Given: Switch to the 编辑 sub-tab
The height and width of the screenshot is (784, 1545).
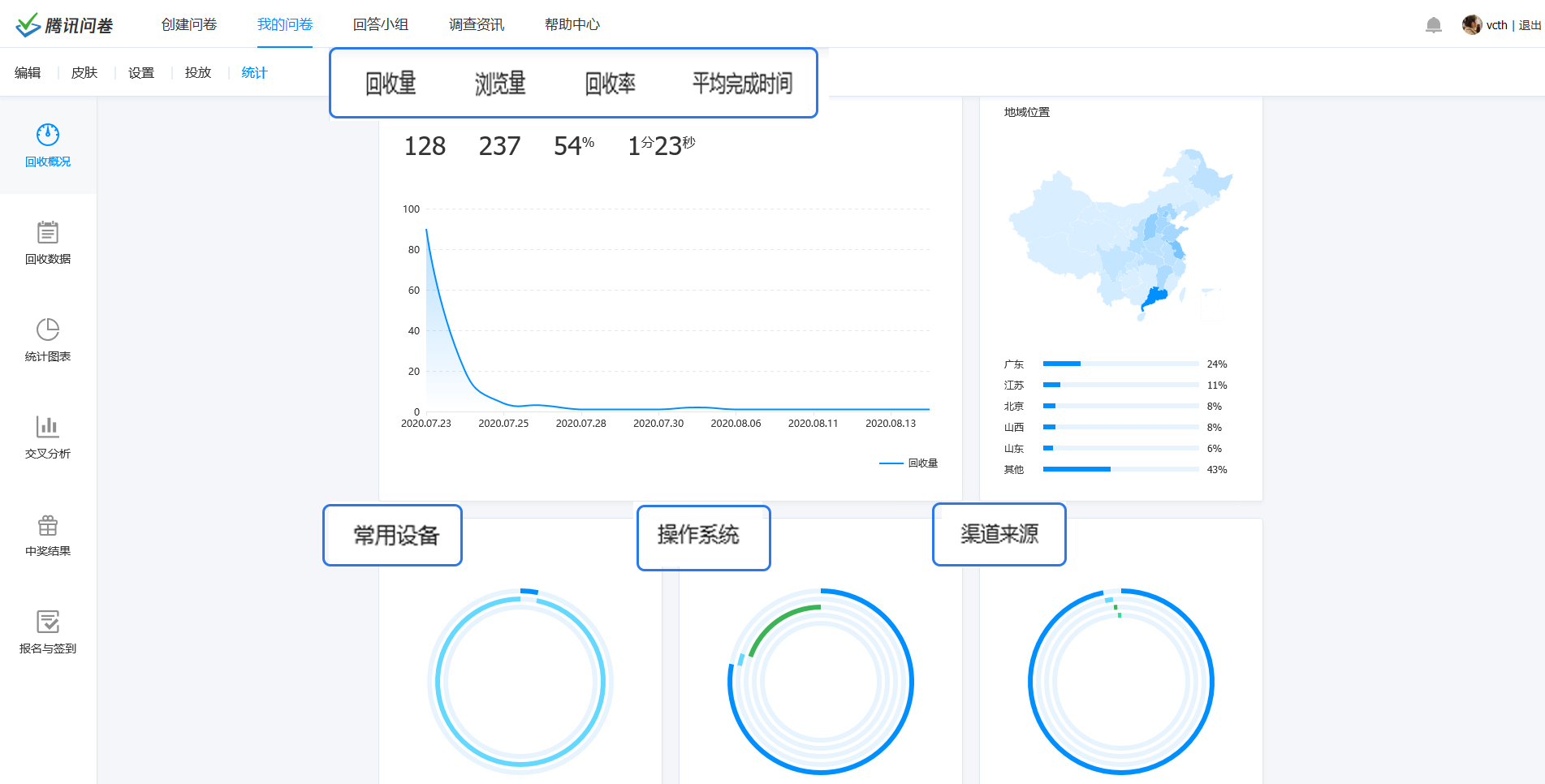Looking at the screenshot, I should (x=28, y=73).
